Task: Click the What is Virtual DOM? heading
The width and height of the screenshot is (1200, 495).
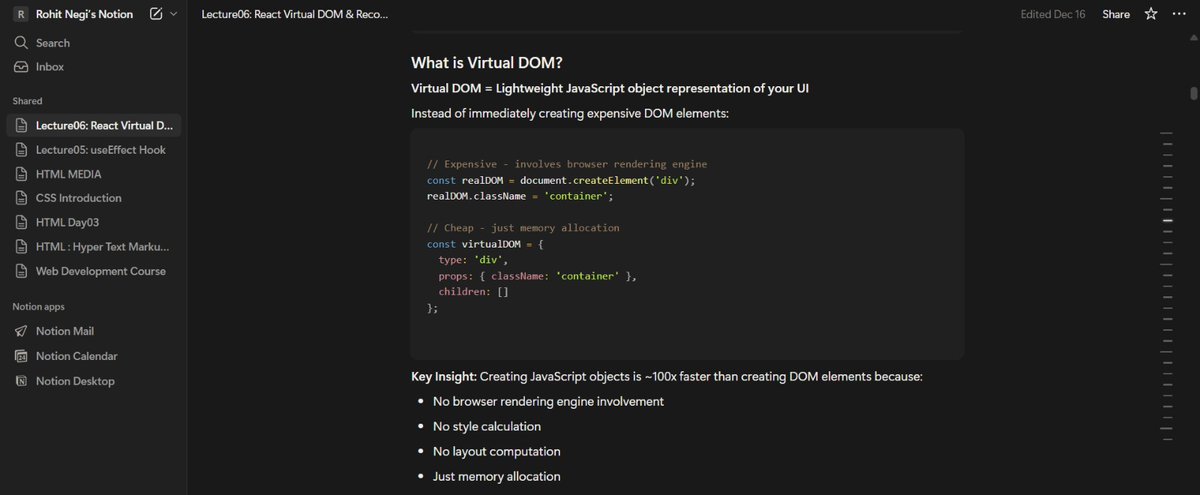Action: (x=487, y=62)
